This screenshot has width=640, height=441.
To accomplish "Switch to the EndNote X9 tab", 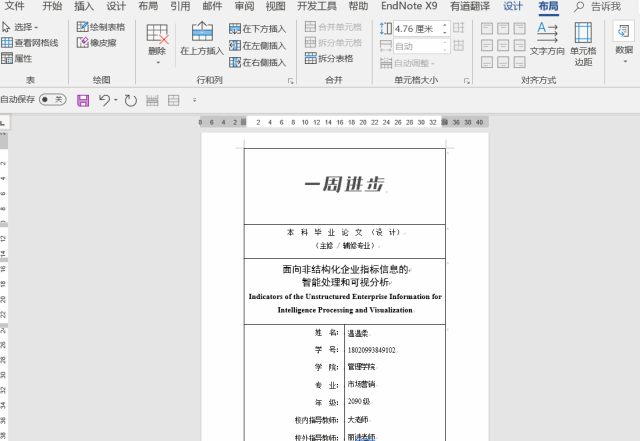I will point(409,6).
